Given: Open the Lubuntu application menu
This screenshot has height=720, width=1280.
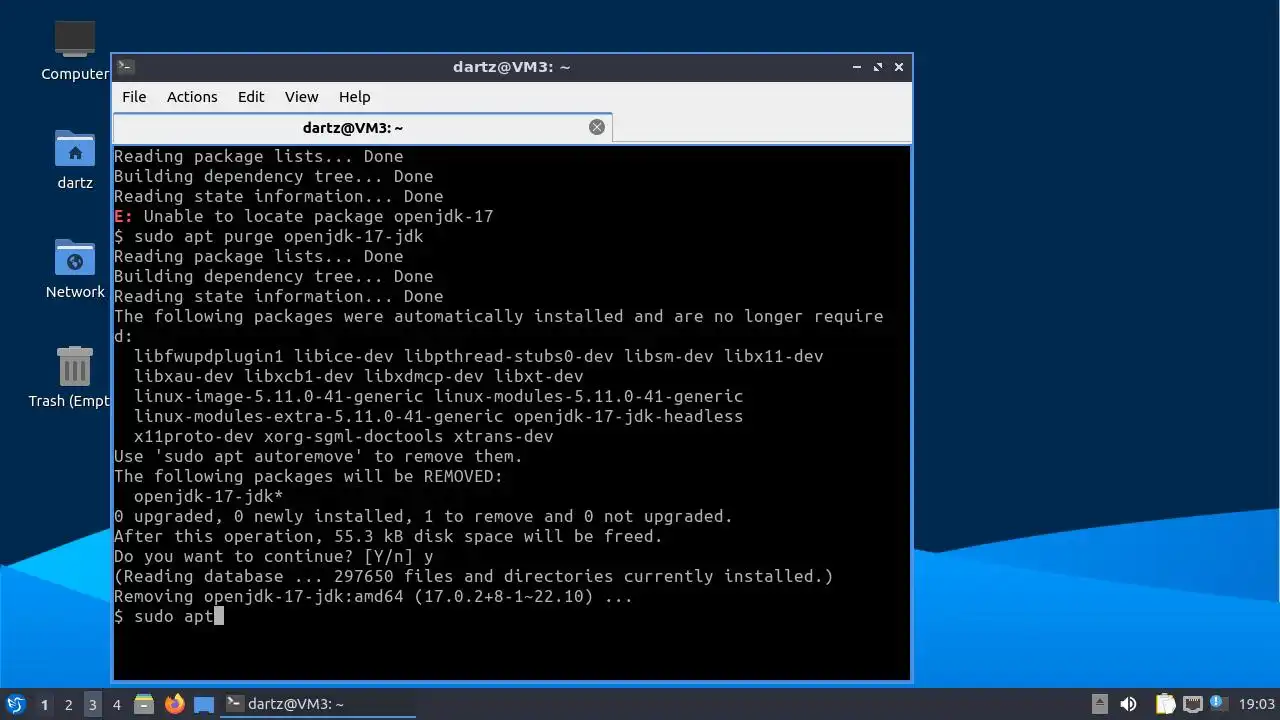Looking at the screenshot, I should [15, 704].
